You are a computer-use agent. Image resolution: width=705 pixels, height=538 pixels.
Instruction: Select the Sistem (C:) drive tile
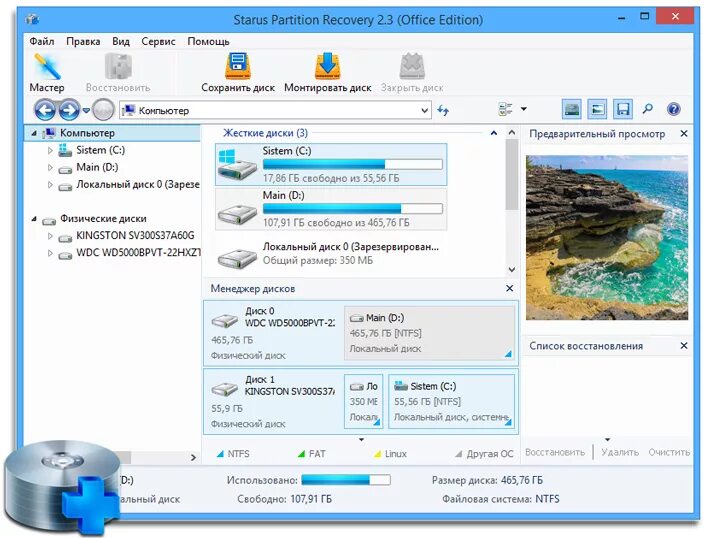click(x=331, y=165)
